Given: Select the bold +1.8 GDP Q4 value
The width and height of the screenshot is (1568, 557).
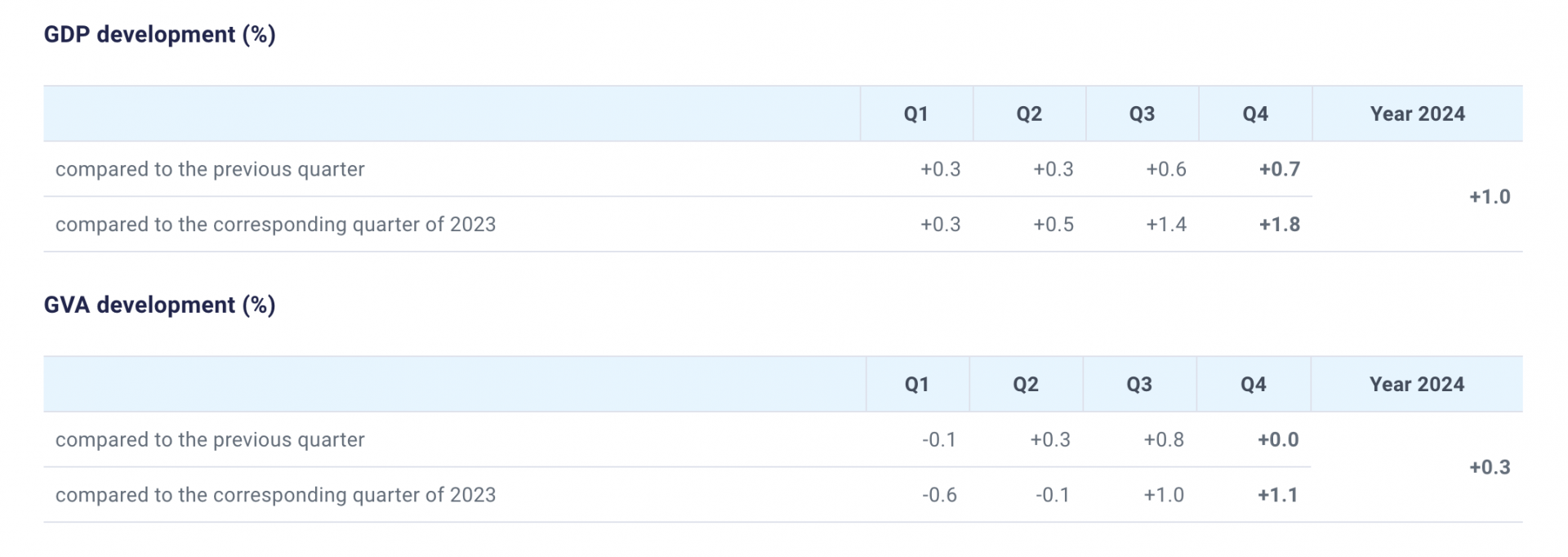Looking at the screenshot, I should pos(1279,225).
